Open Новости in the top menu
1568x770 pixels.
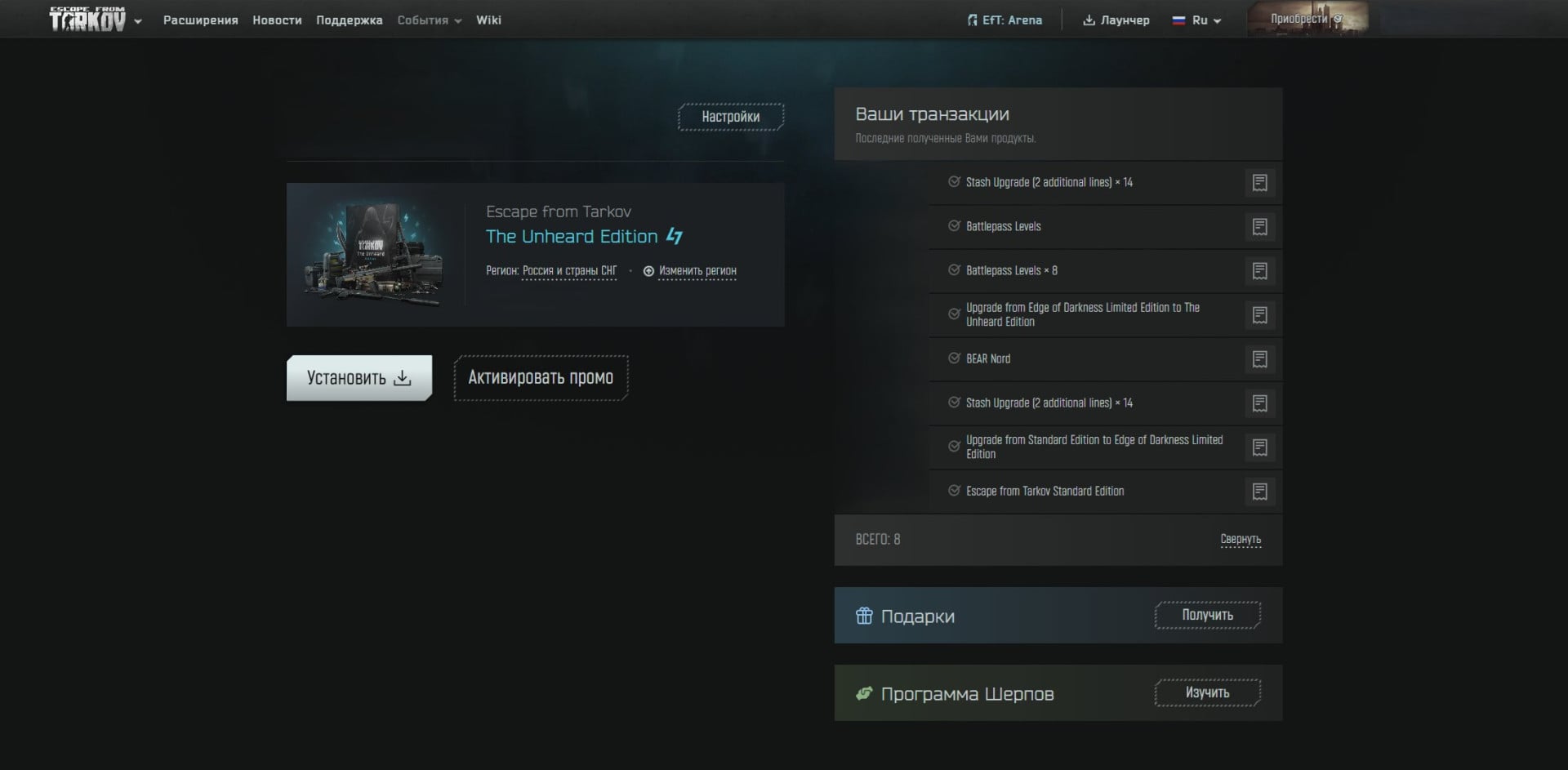[277, 20]
